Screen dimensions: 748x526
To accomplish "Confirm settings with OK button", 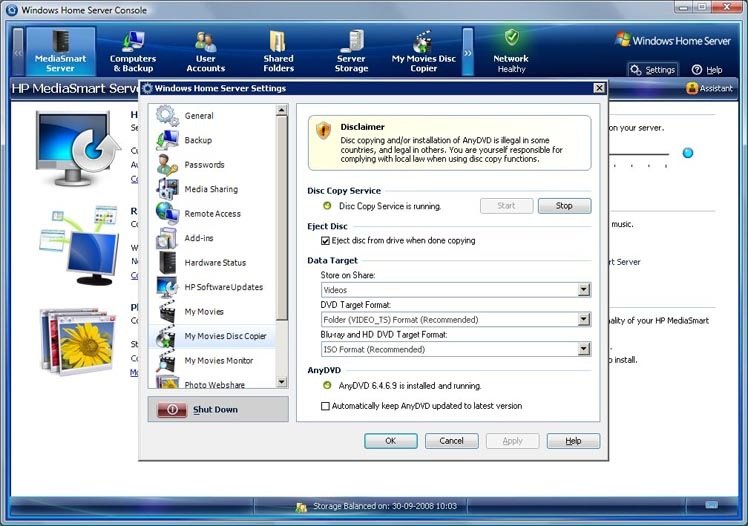I will click(x=391, y=441).
